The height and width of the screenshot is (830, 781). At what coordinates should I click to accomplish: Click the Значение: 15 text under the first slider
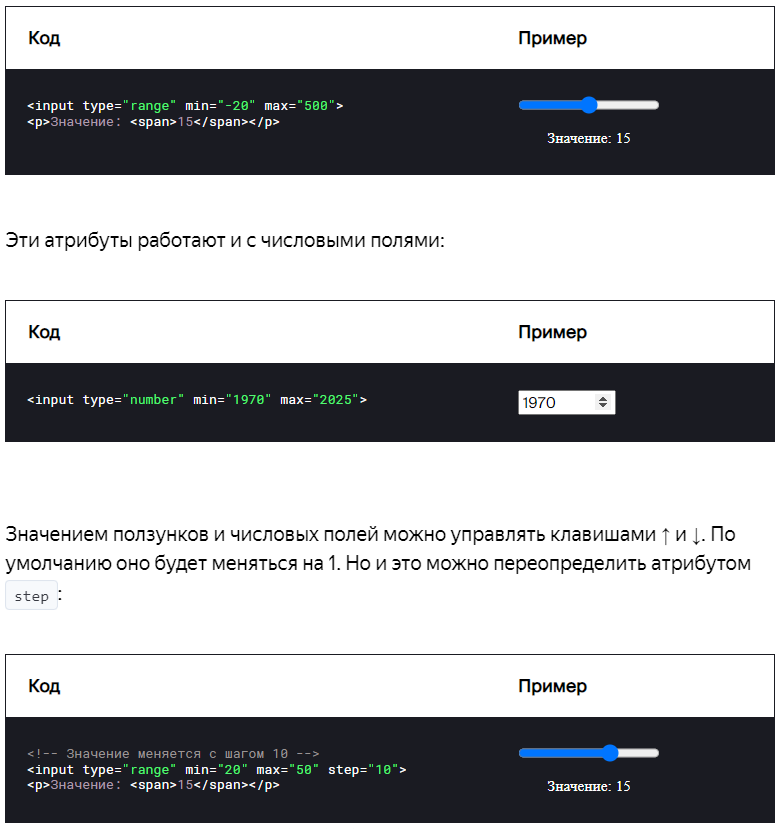coord(589,139)
